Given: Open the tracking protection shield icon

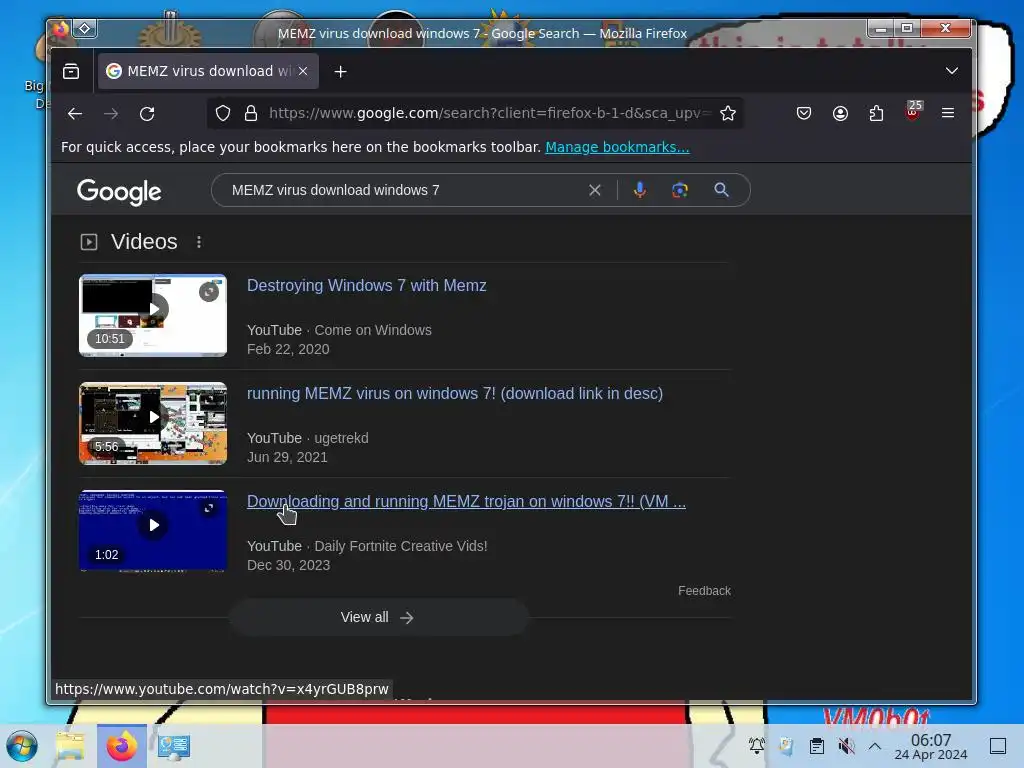Looking at the screenshot, I should coord(223,114).
